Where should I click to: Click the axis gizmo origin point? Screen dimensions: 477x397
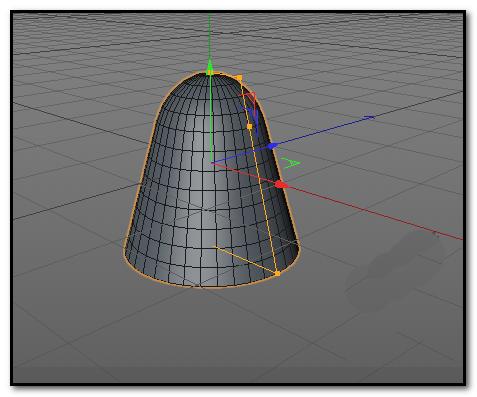(x=212, y=163)
